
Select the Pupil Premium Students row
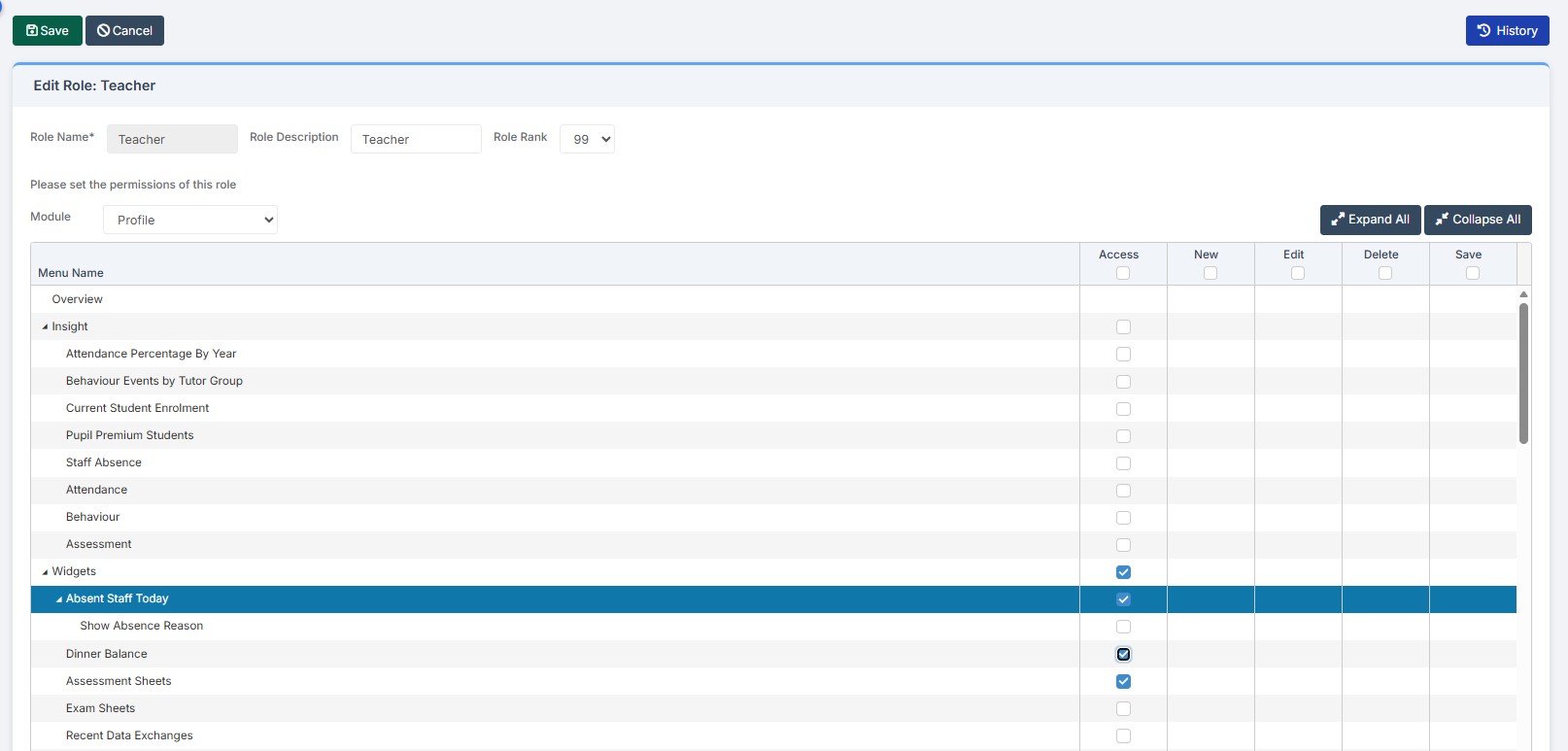(x=130, y=435)
